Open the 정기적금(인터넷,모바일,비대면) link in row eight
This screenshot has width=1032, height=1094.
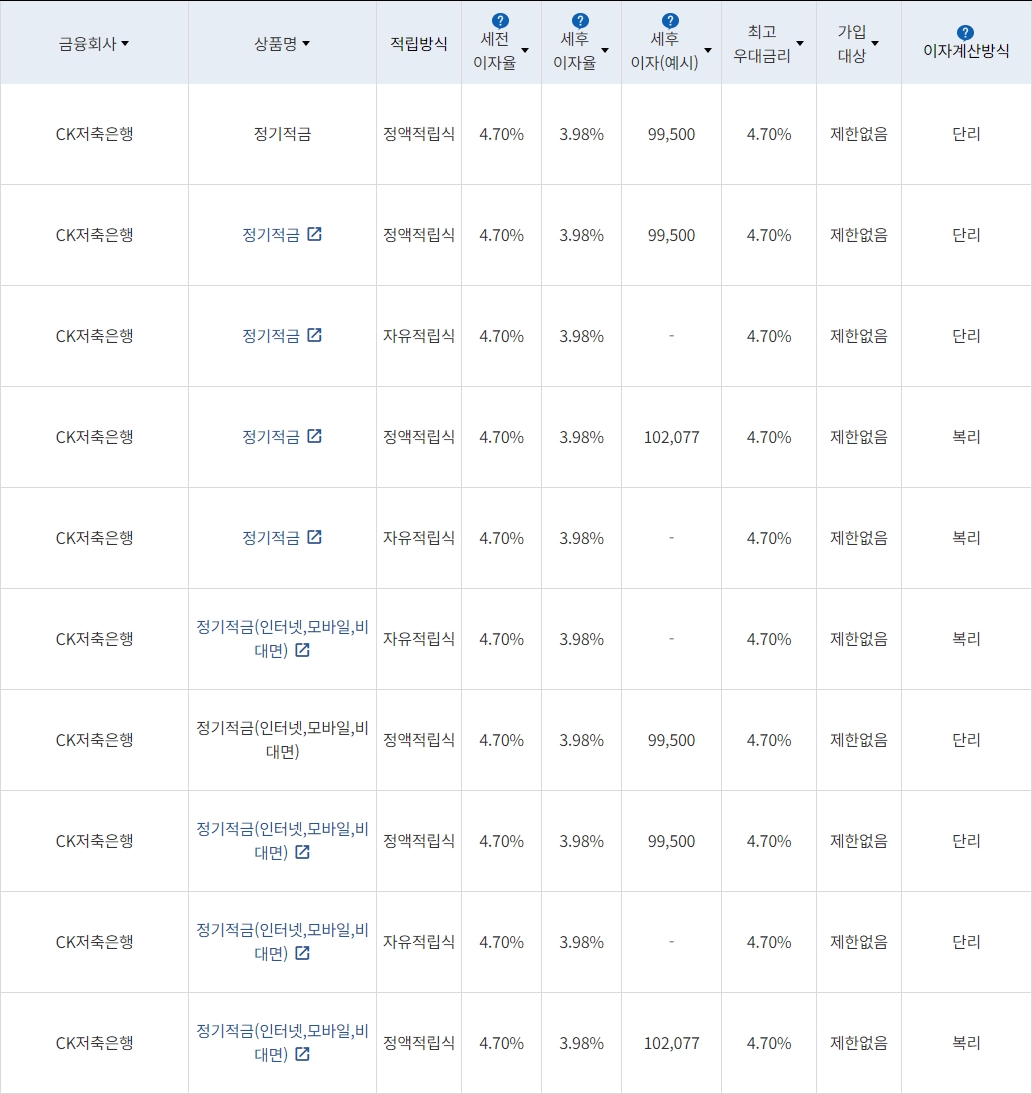[x=281, y=840]
